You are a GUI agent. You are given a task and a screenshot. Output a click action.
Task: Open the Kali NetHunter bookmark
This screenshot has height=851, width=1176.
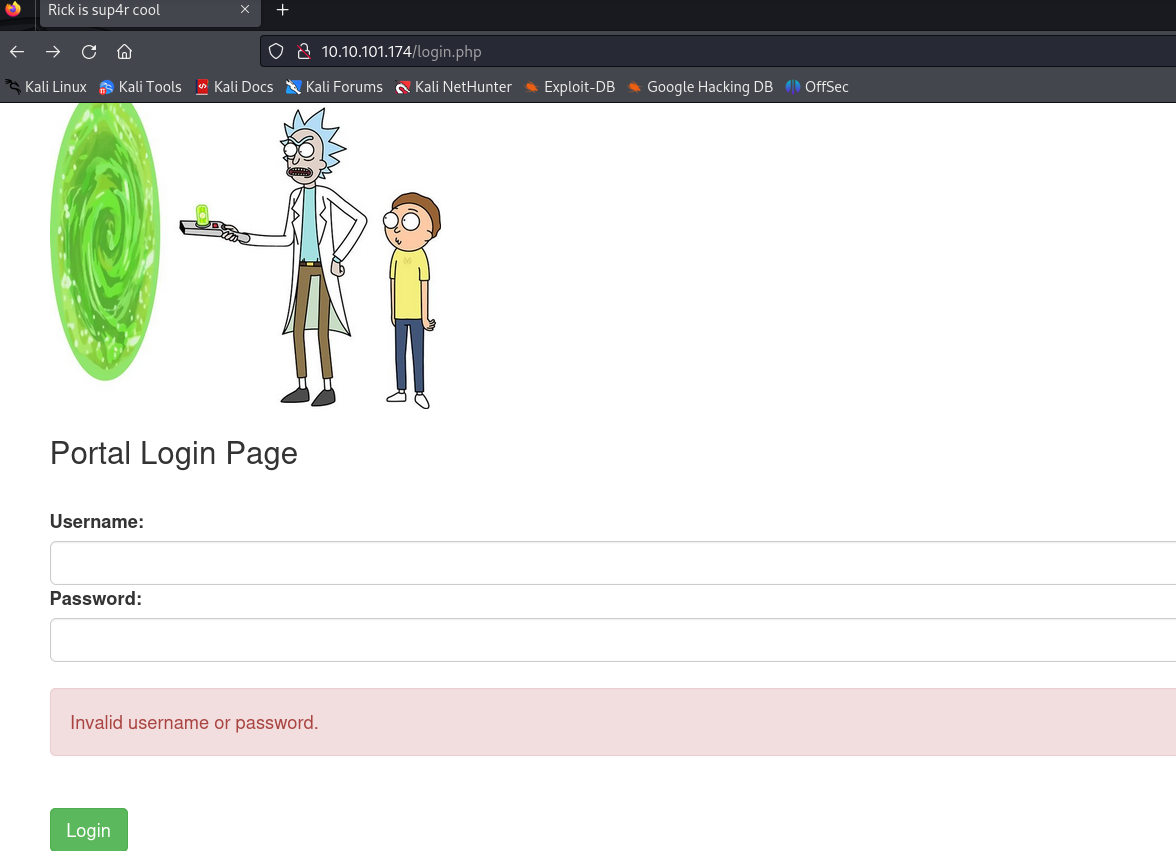(453, 87)
